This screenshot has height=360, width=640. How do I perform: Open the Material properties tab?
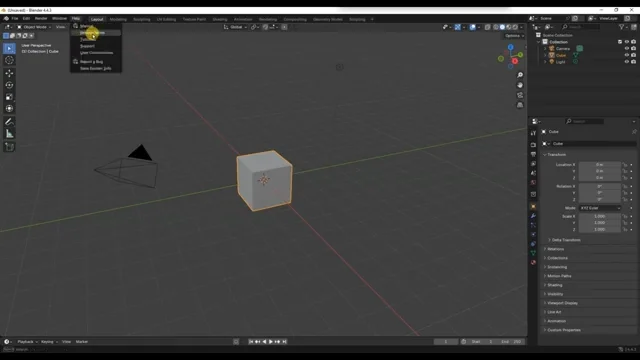pyautogui.click(x=533, y=262)
